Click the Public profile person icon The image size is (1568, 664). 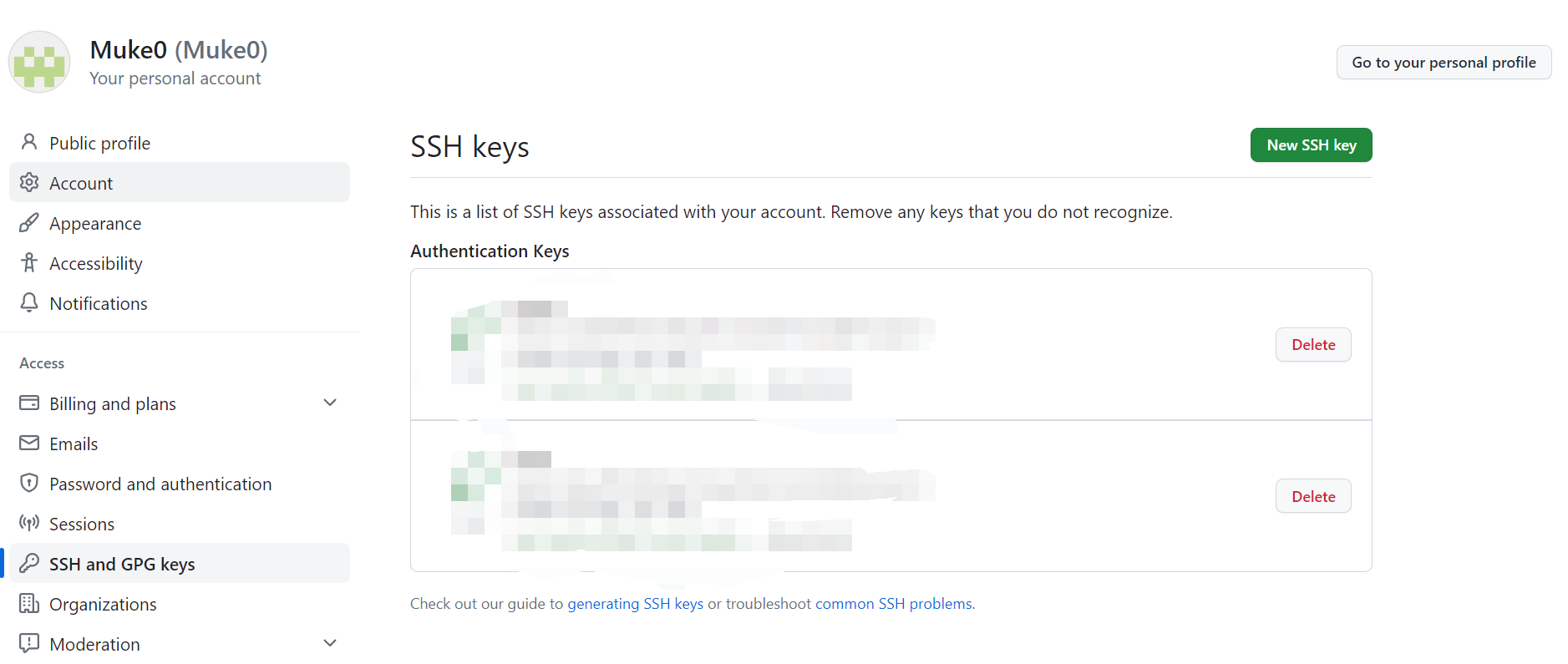pyautogui.click(x=29, y=142)
